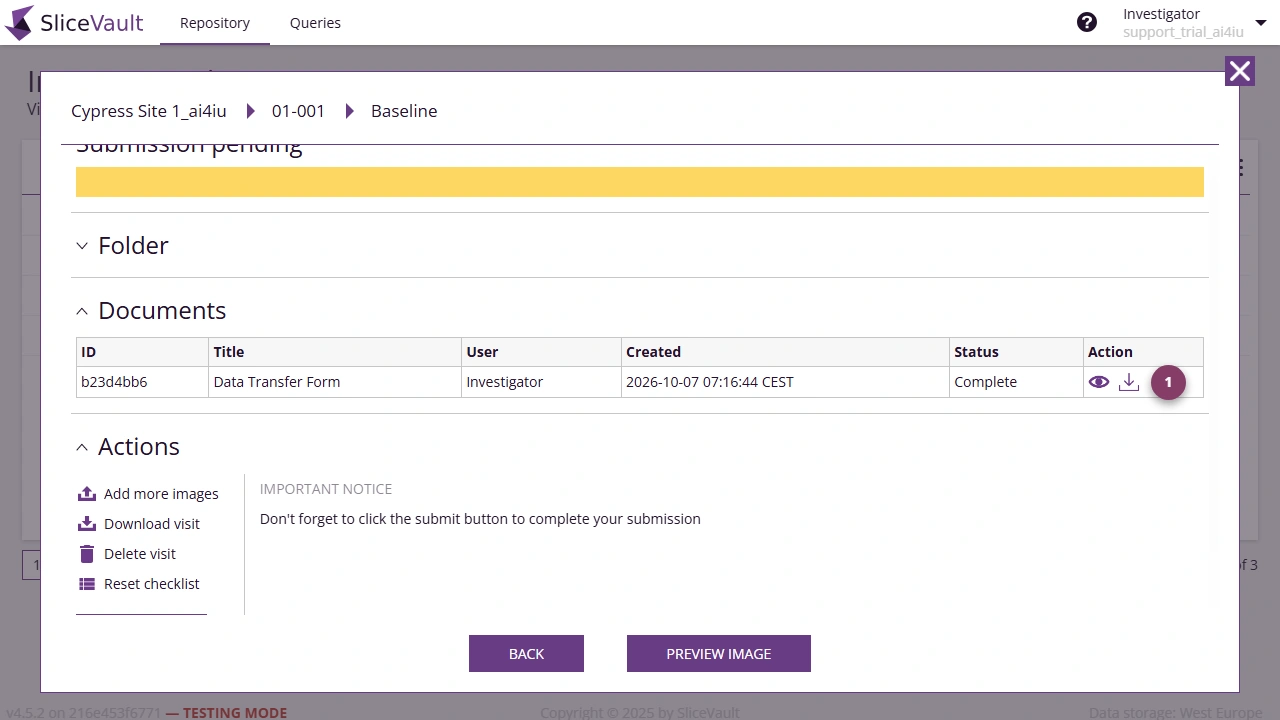Image resolution: width=1280 pixels, height=720 pixels.
Task: Click the User column header
Action: (x=541, y=352)
